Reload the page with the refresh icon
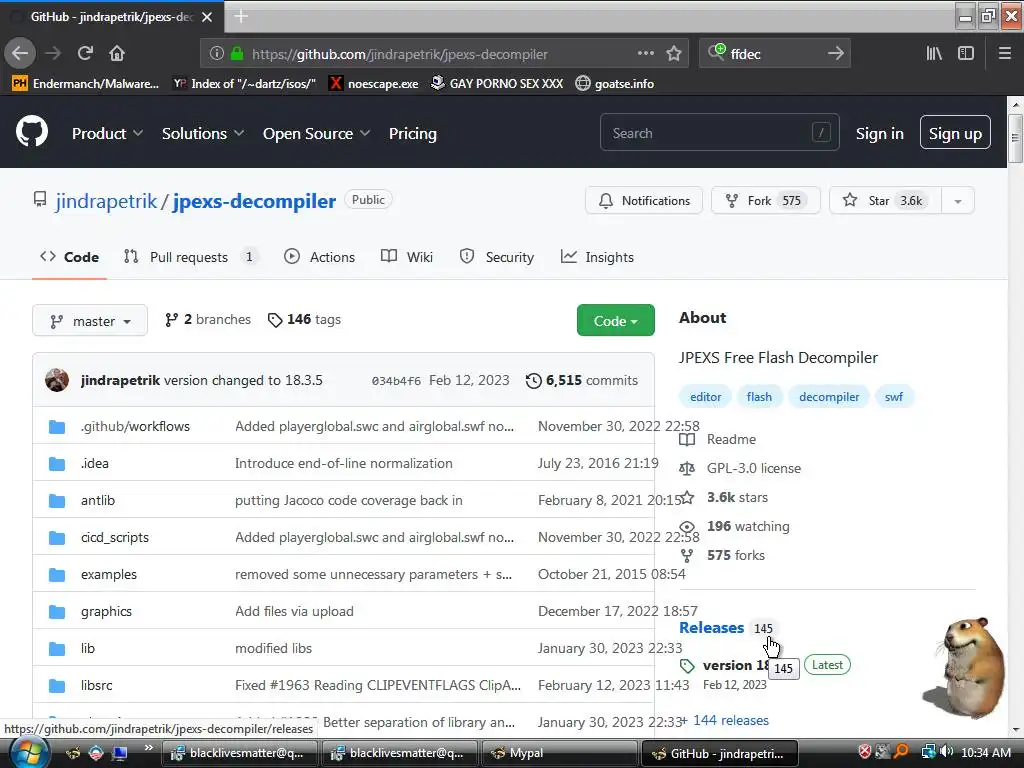 [x=85, y=53]
